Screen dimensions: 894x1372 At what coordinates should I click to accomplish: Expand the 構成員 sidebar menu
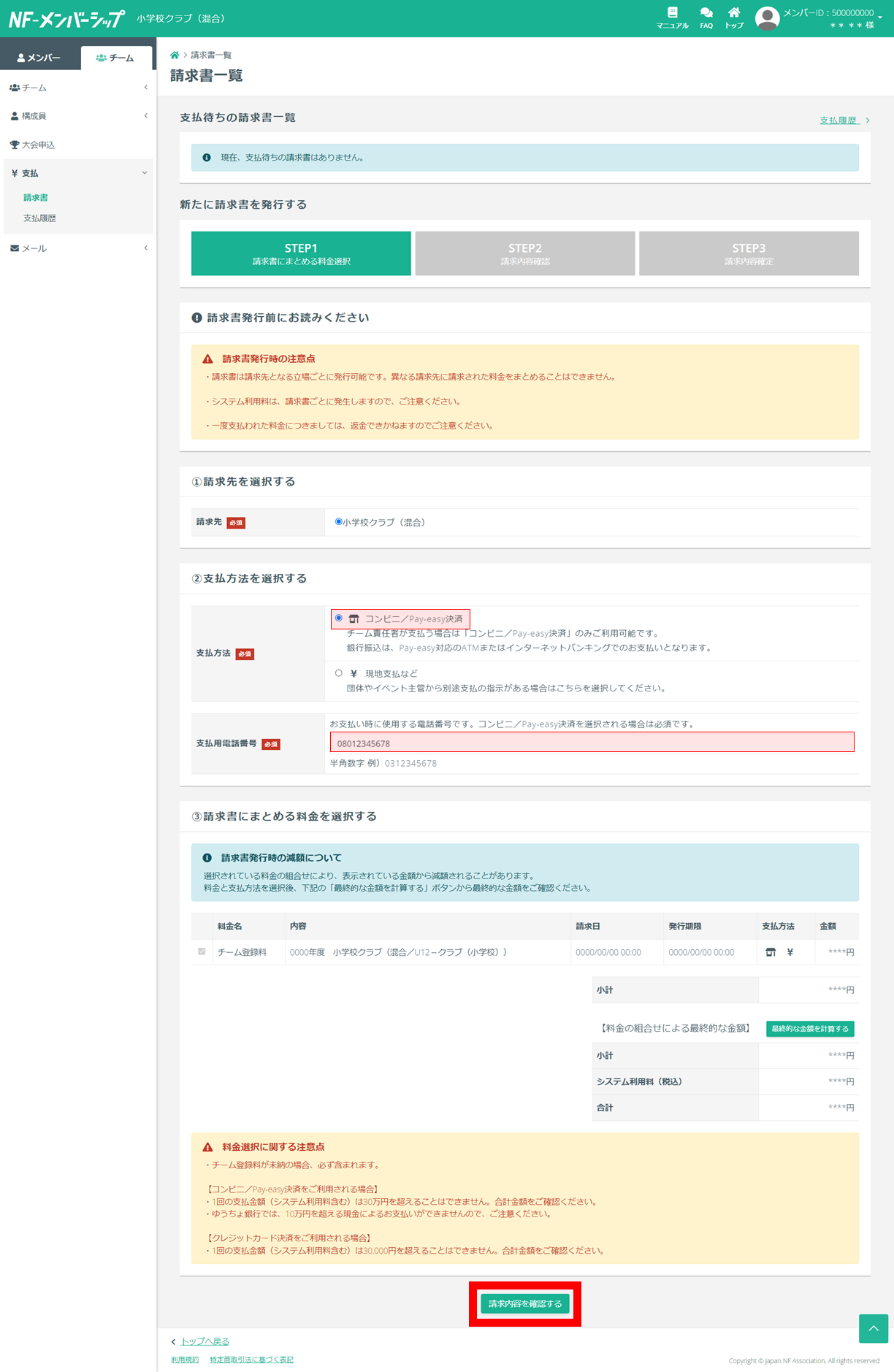(x=77, y=116)
